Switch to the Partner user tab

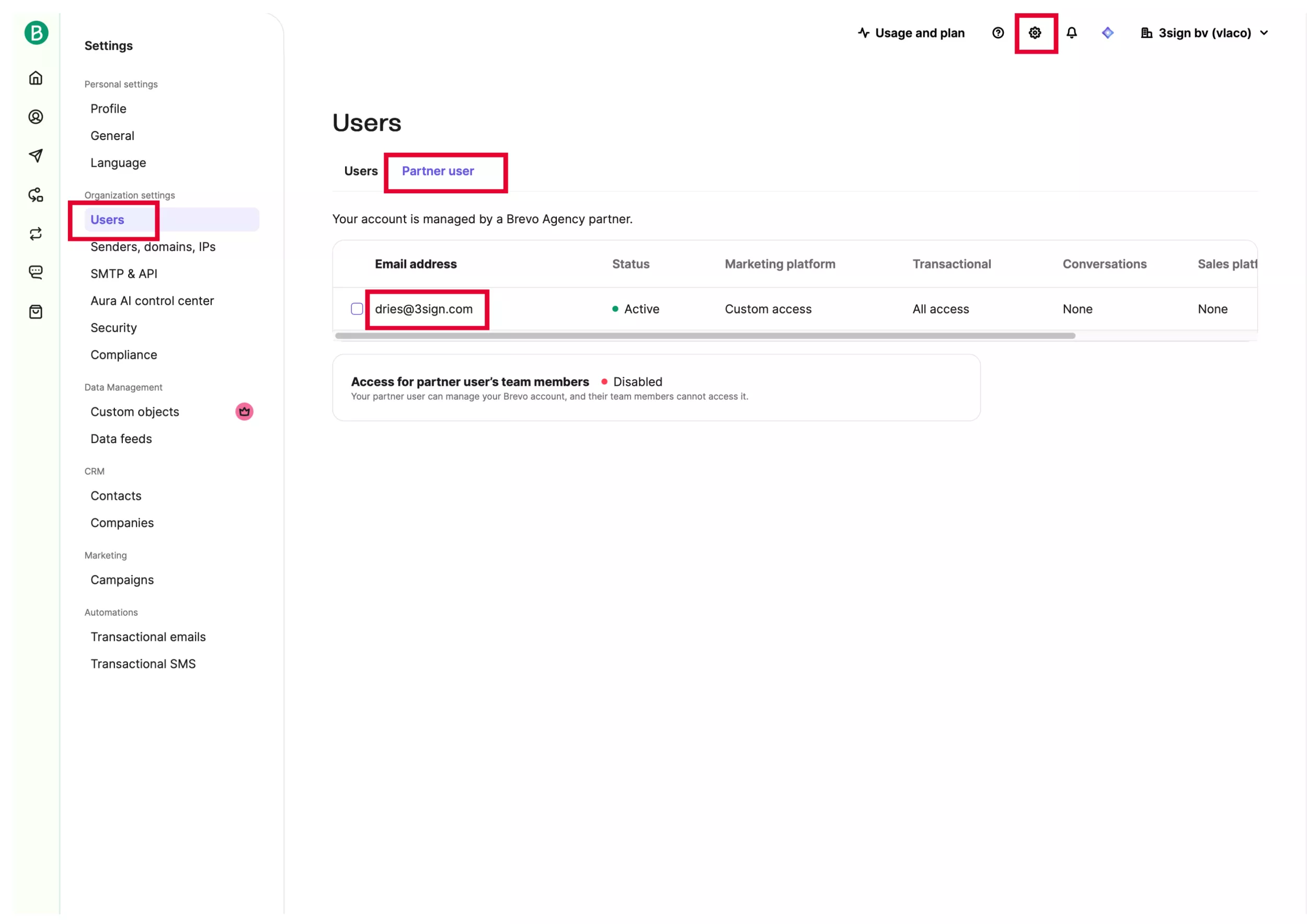(438, 171)
